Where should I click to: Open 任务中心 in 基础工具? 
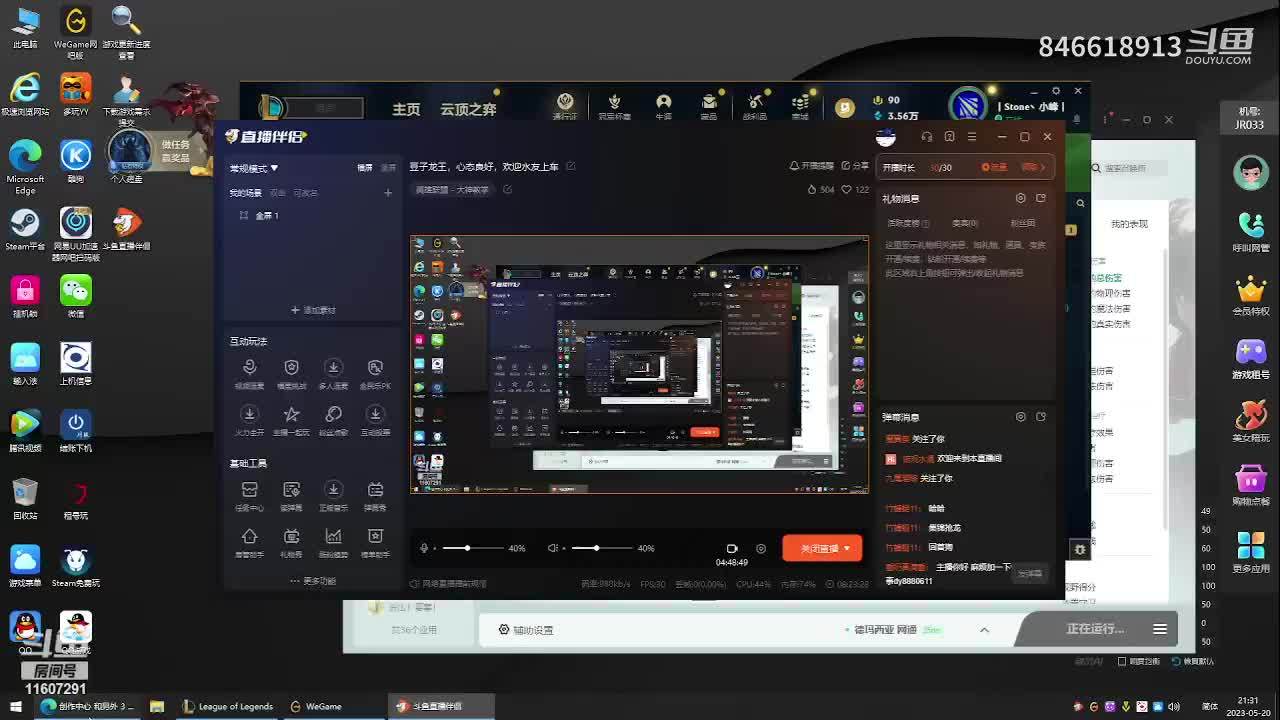click(x=249, y=495)
